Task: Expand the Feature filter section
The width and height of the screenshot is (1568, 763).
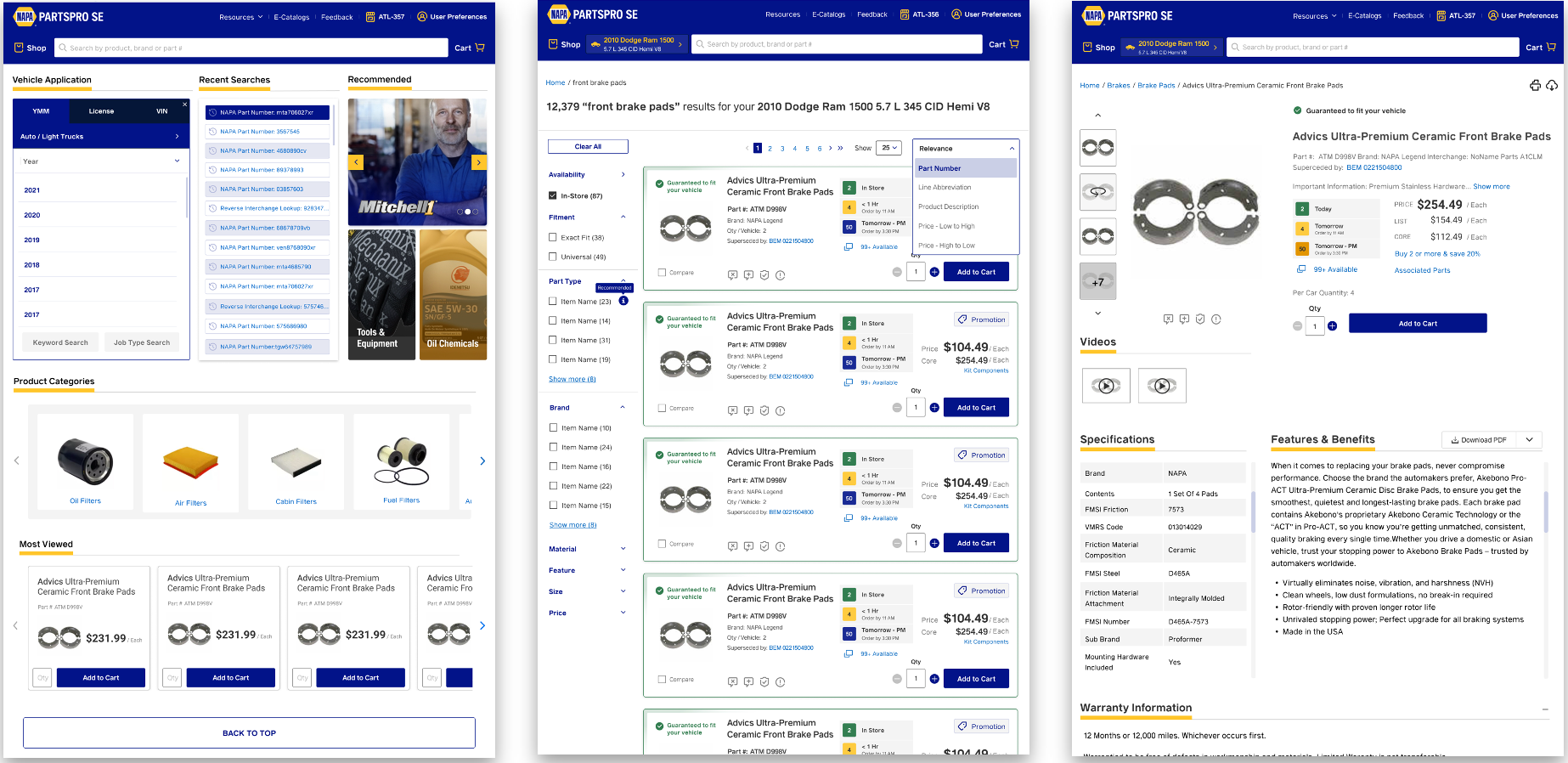Action: [x=623, y=570]
